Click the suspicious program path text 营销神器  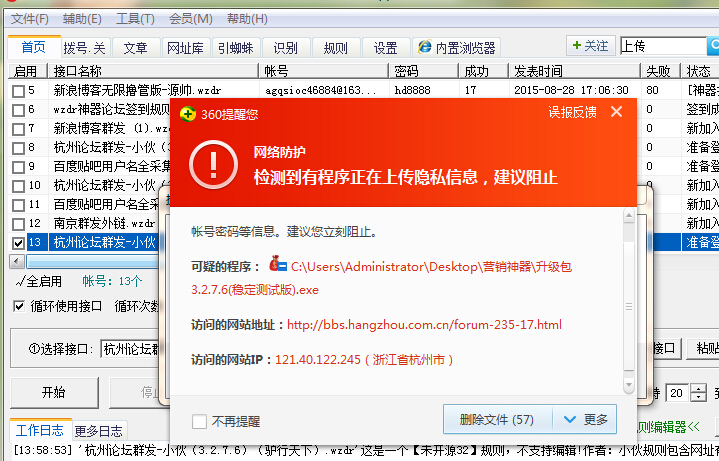pyautogui.click(x=507, y=267)
